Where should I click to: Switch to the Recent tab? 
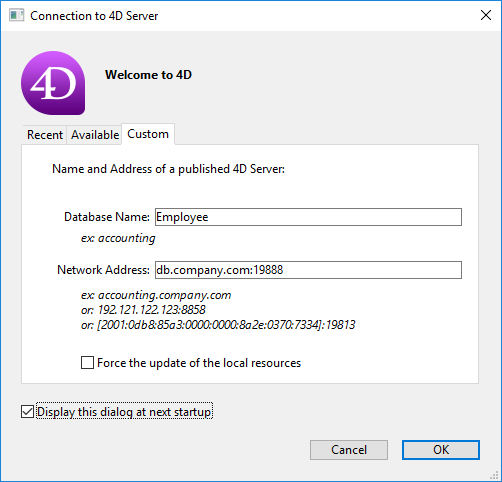coord(45,135)
